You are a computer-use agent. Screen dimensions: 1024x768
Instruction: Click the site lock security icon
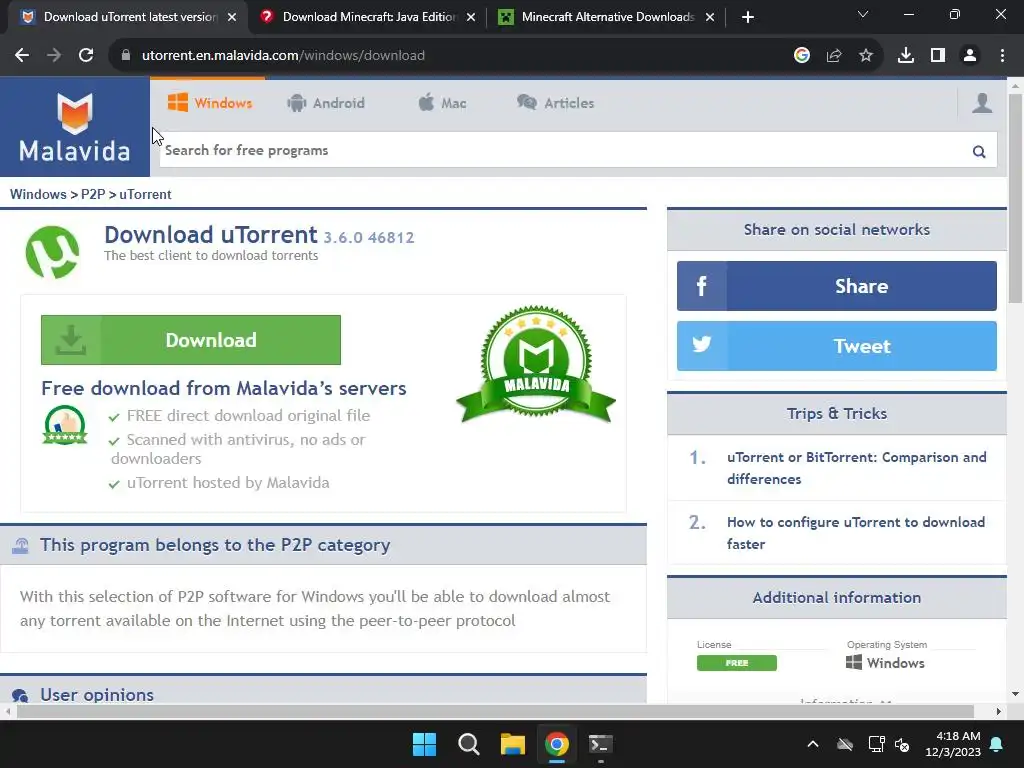[x=126, y=56]
